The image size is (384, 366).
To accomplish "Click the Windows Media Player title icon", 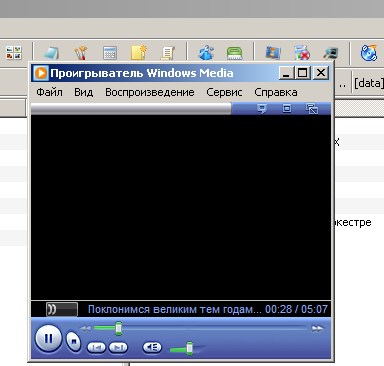I will pyautogui.click(x=41, y=73).
